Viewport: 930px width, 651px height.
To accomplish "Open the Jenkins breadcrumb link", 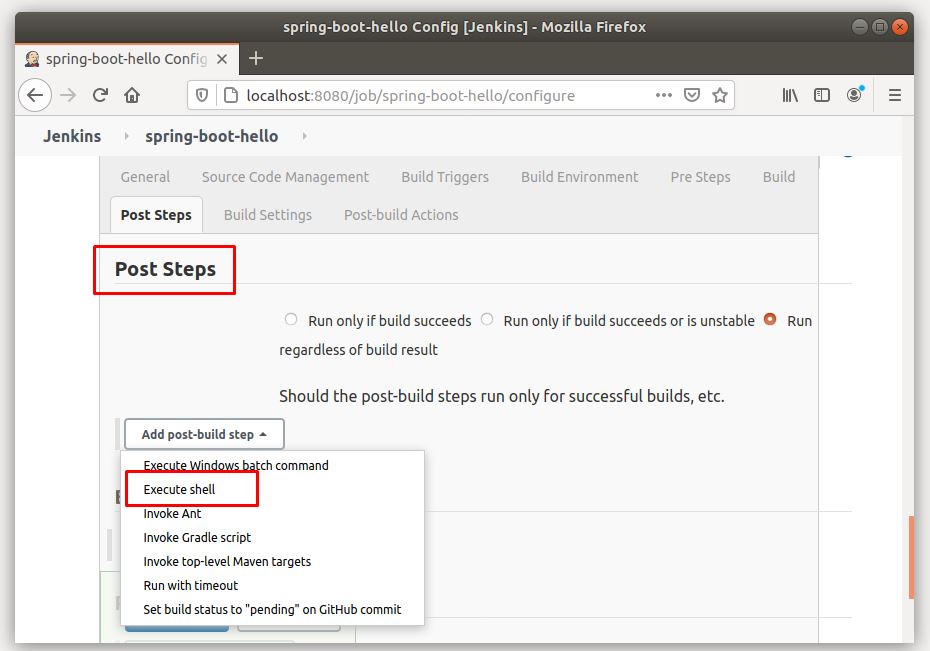I will [x=72, y=136].
